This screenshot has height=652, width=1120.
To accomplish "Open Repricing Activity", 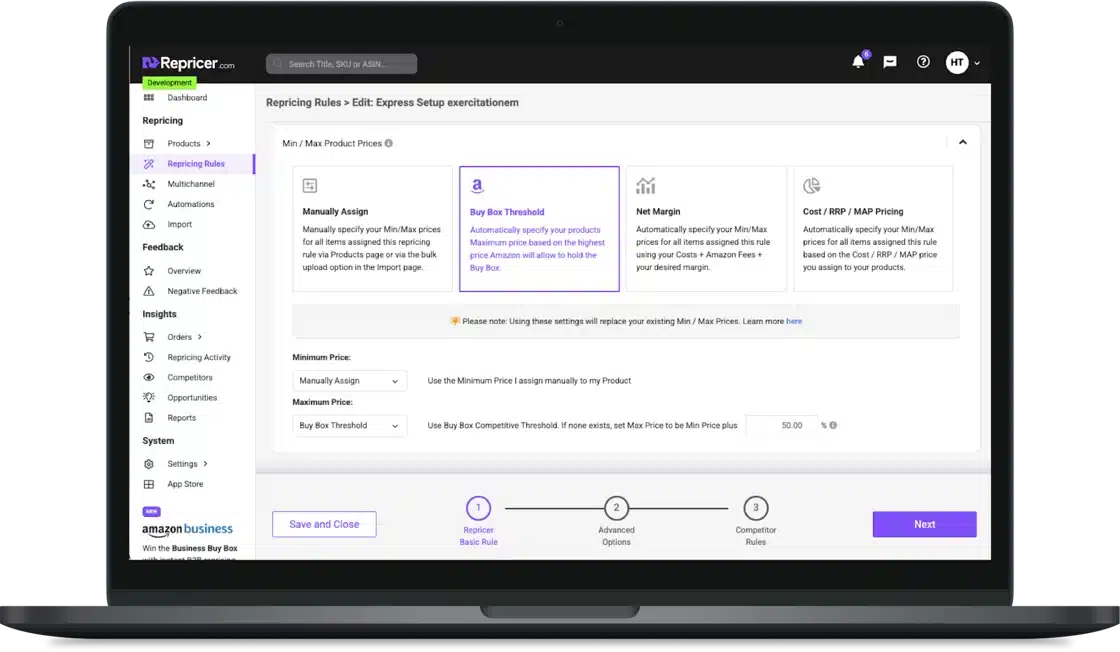I will (199, 357).
